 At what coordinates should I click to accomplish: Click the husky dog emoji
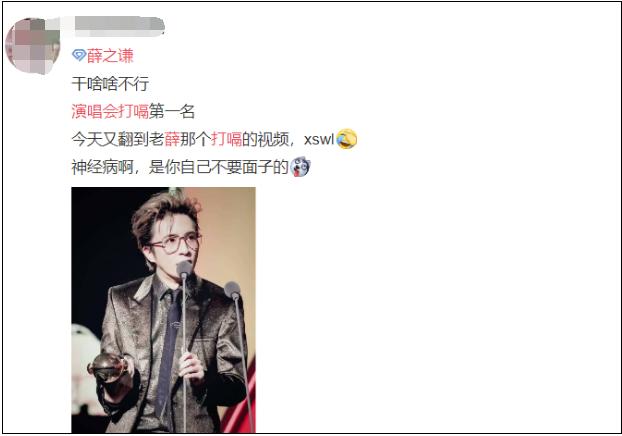point(300,167)
